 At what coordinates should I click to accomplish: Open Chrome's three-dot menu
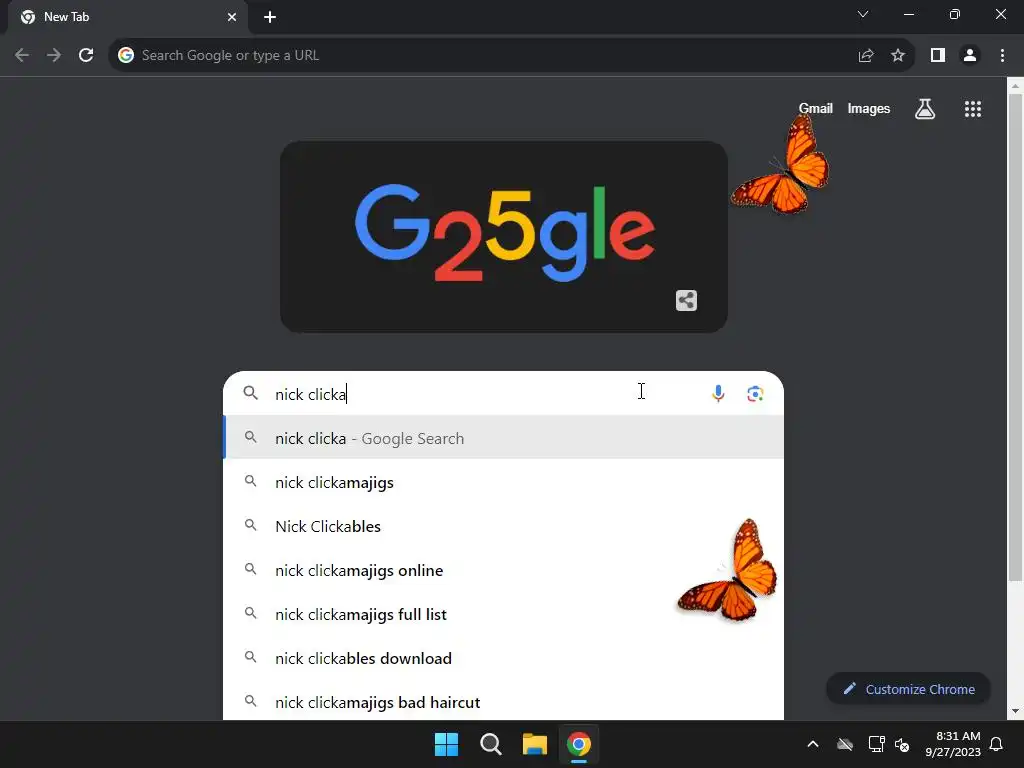point(1002,56)
